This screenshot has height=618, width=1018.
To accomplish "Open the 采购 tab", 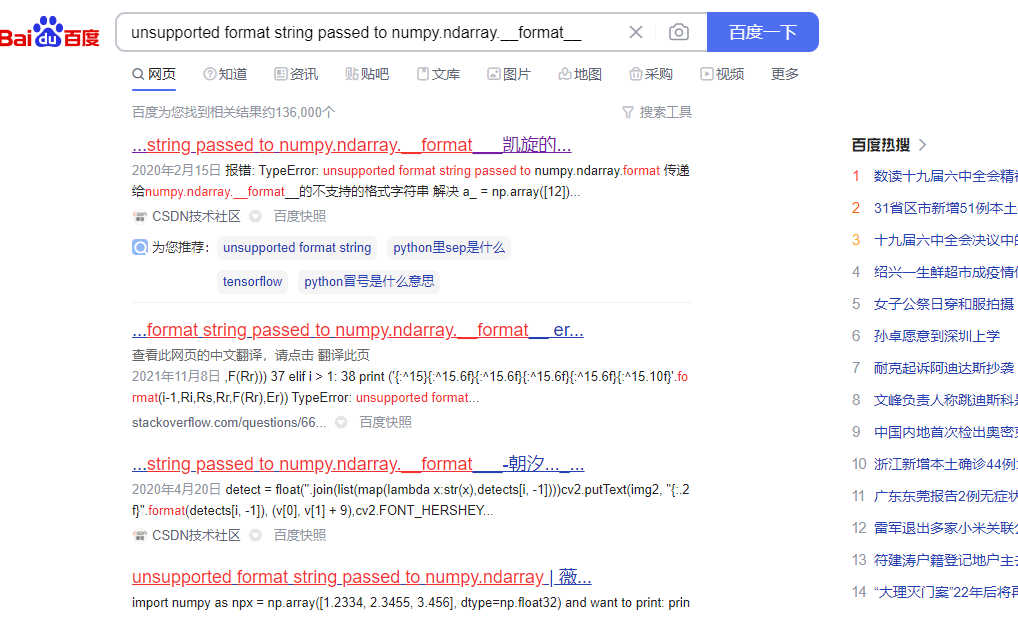I will point(651,74).
